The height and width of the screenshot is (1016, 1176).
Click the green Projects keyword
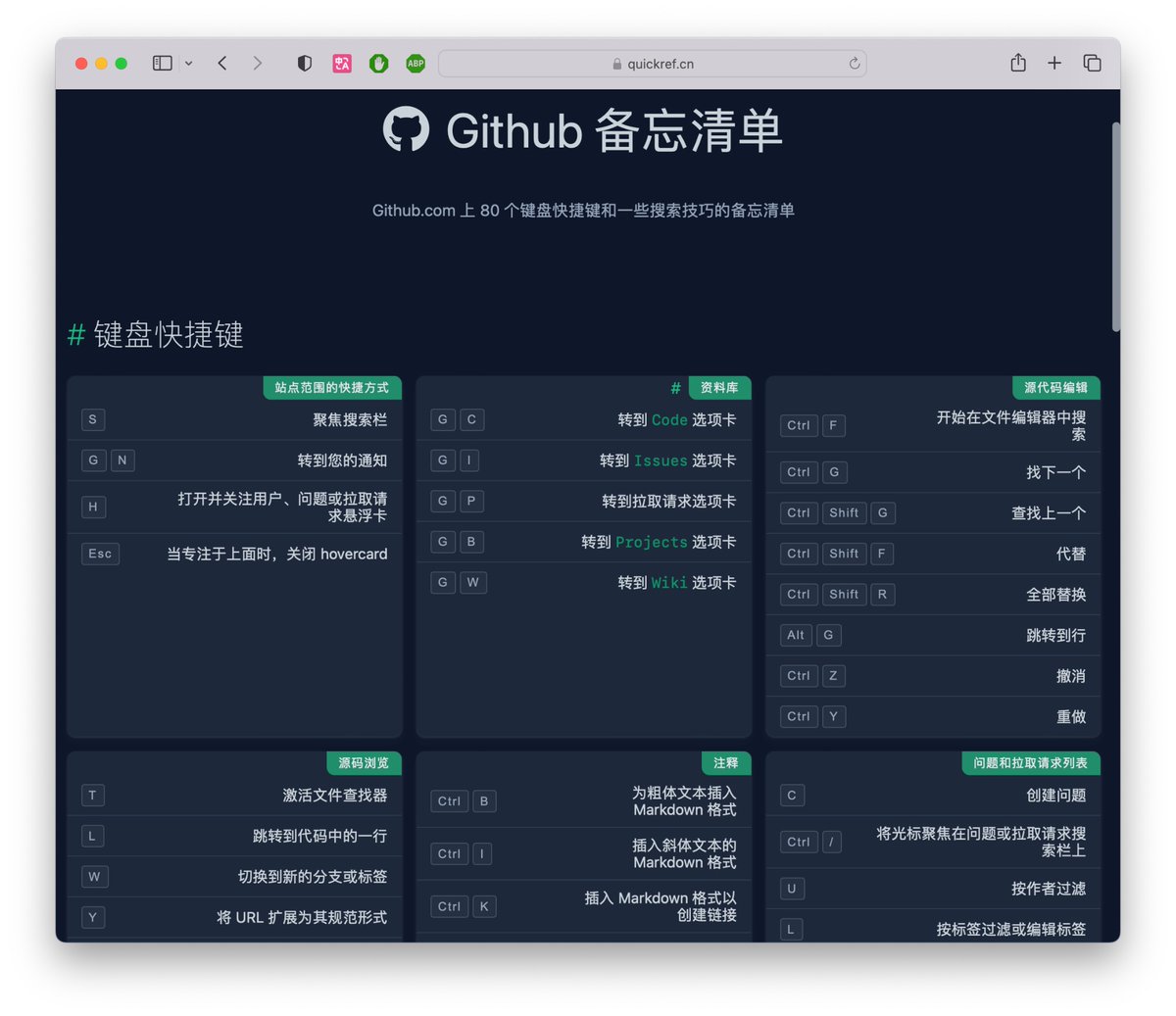tap(652, 542)
